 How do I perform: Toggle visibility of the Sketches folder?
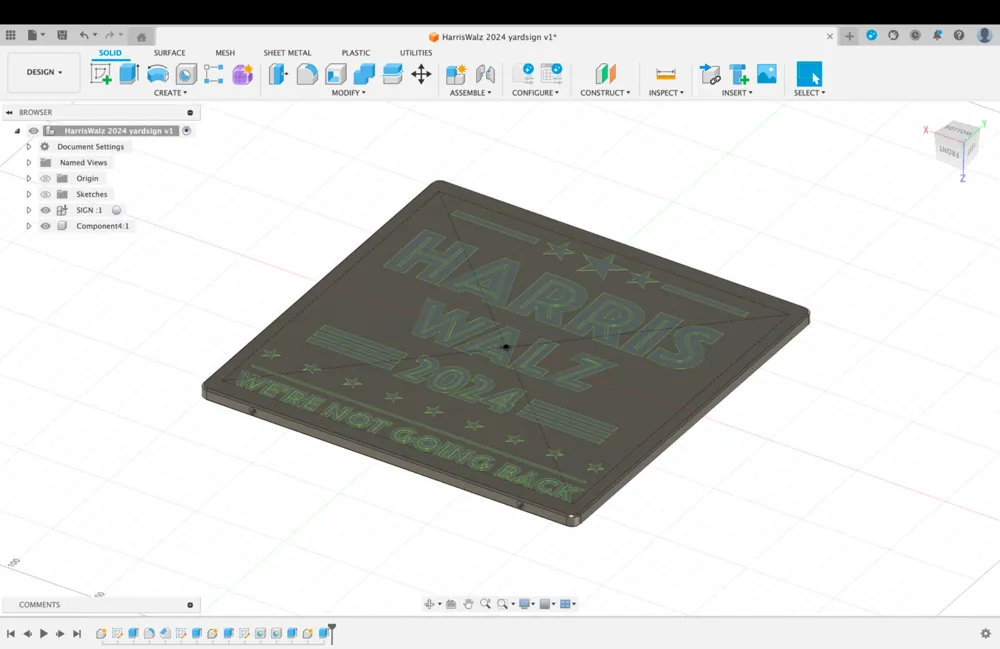pyautogui.click(x=45, y=194)
